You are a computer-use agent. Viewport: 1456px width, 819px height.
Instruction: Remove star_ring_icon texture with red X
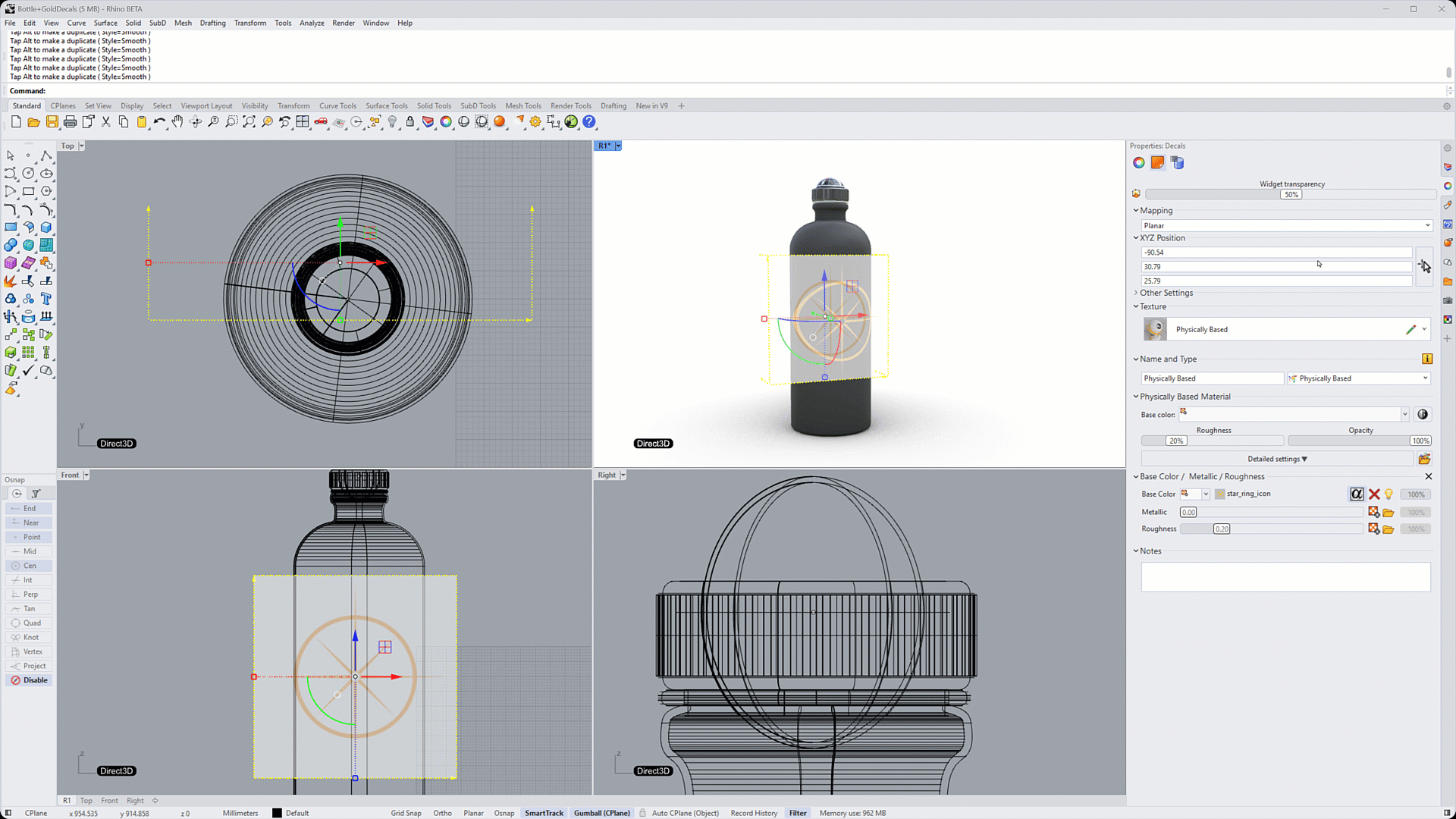[1374, 494]
